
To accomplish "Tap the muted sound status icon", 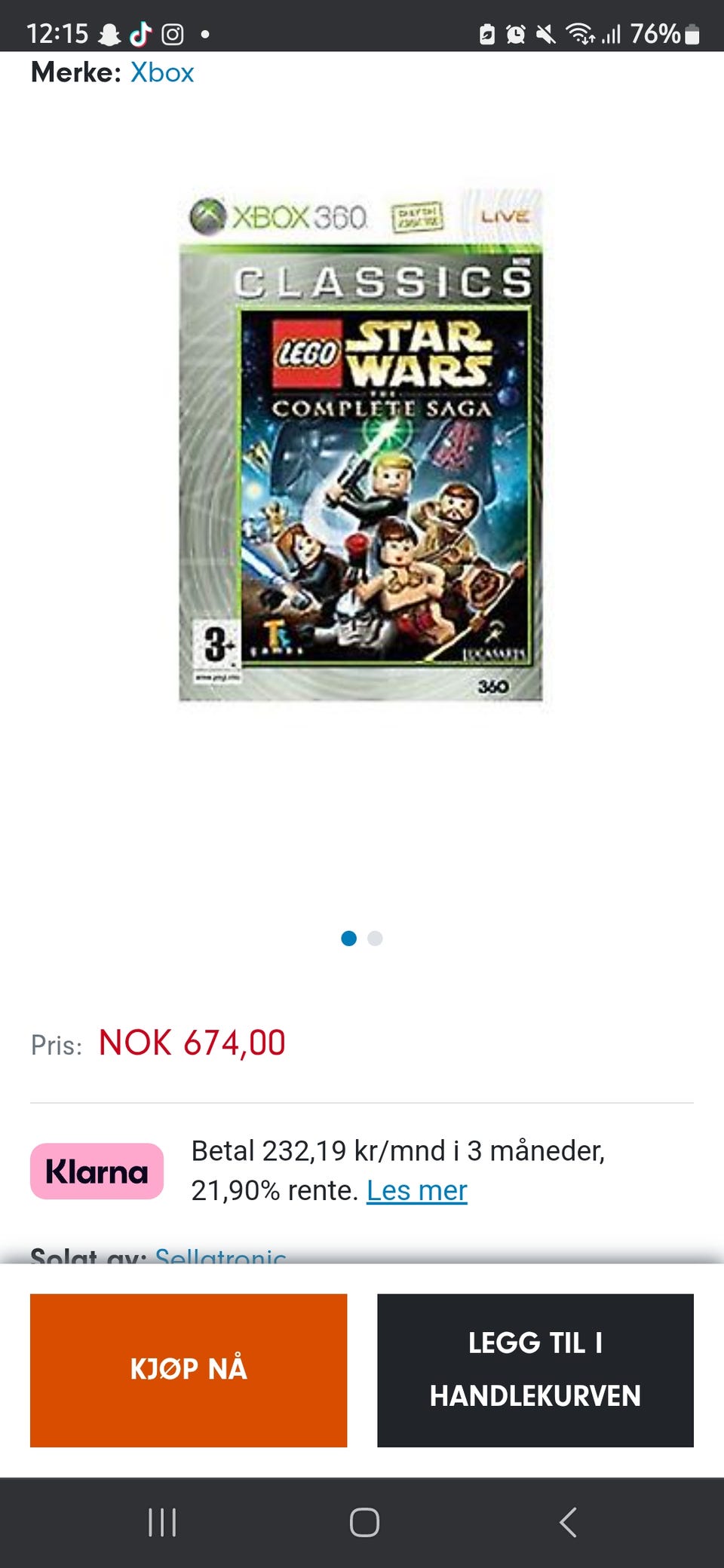I will (x=545, y=34).
